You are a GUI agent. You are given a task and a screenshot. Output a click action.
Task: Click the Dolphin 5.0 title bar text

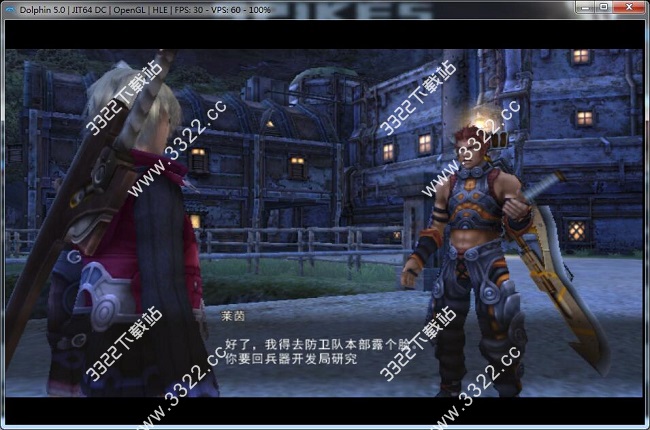coord(145,10)
